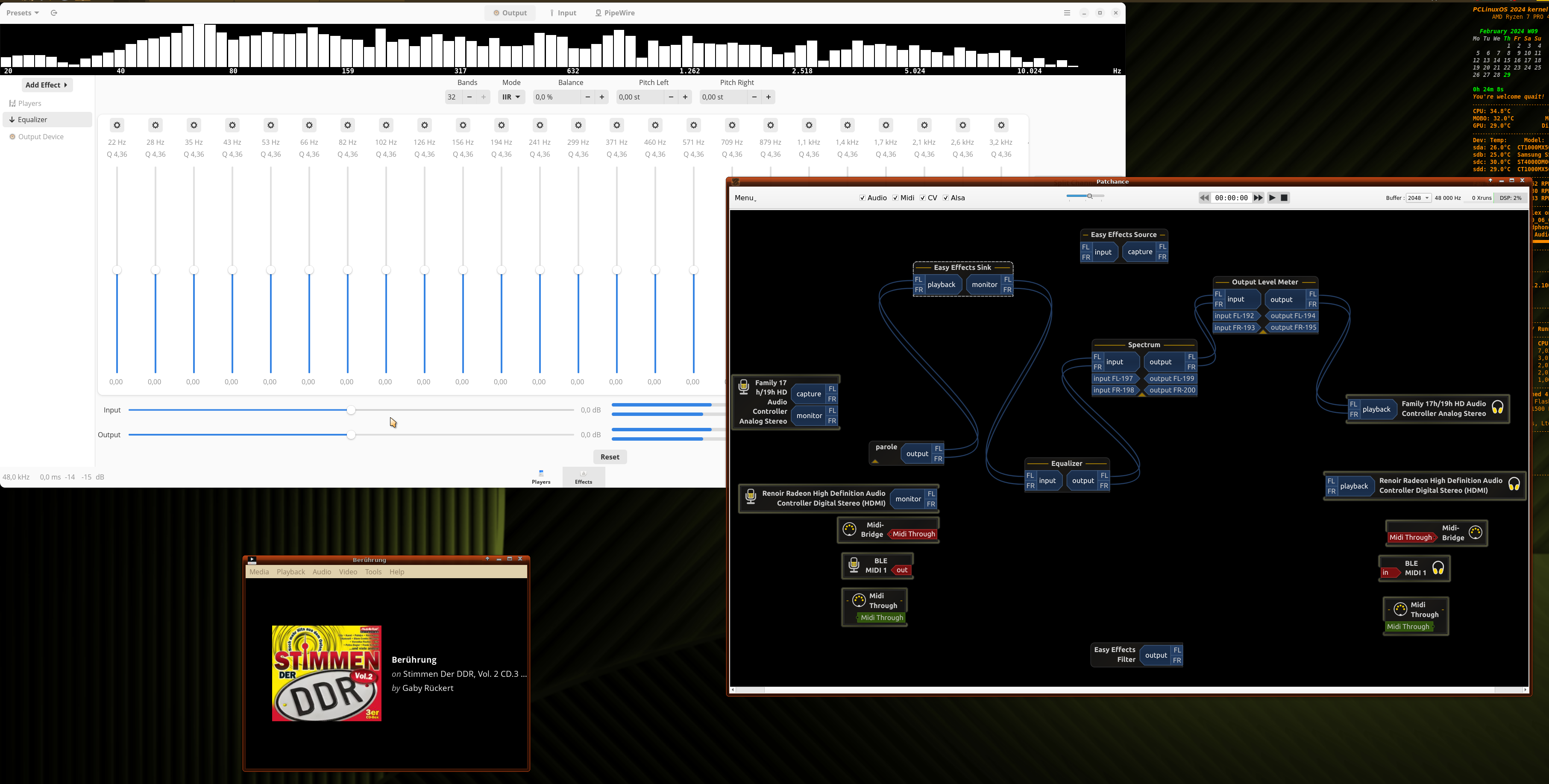The image size is (1549, 784).
Task: Open the Buffer size 2048 combo box
Action: (x=1418, y=198)
